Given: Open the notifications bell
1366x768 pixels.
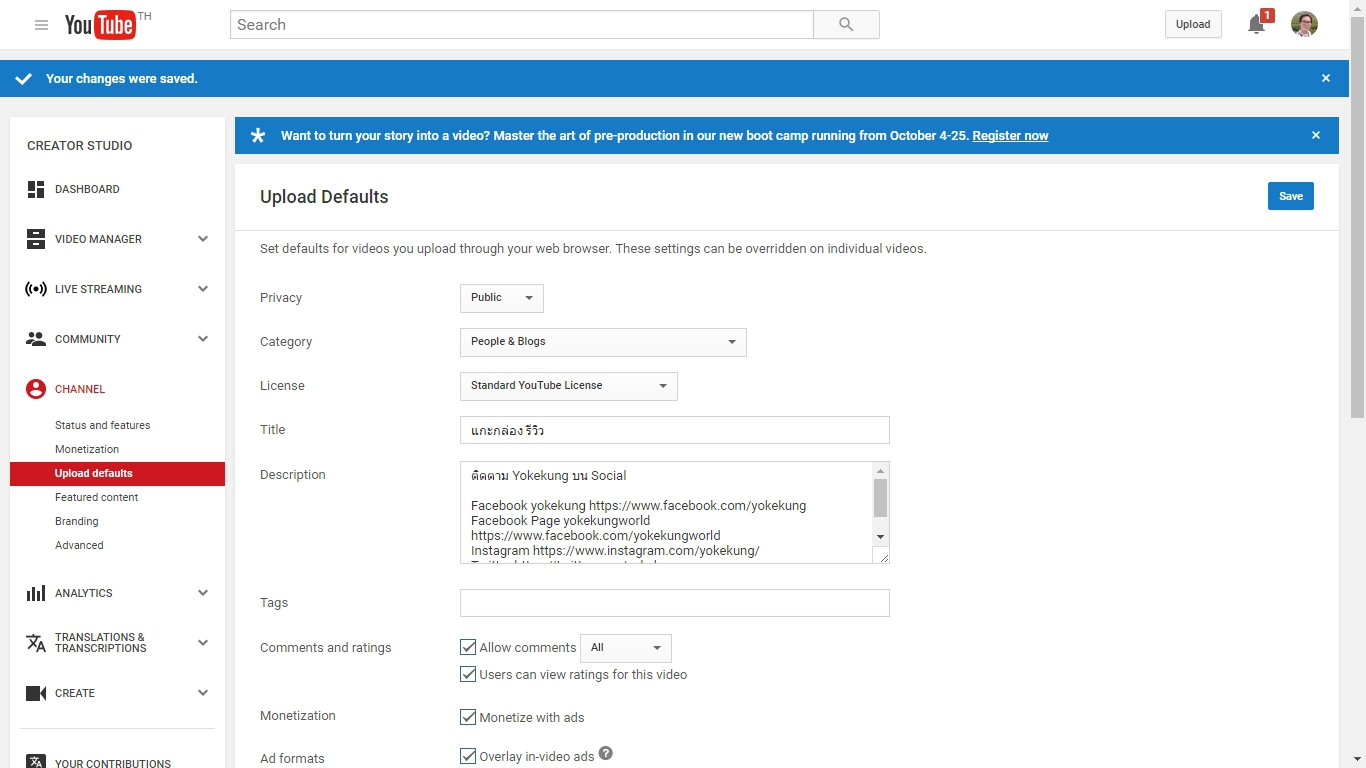Looking at the screenshot, I should (1257, 25).
